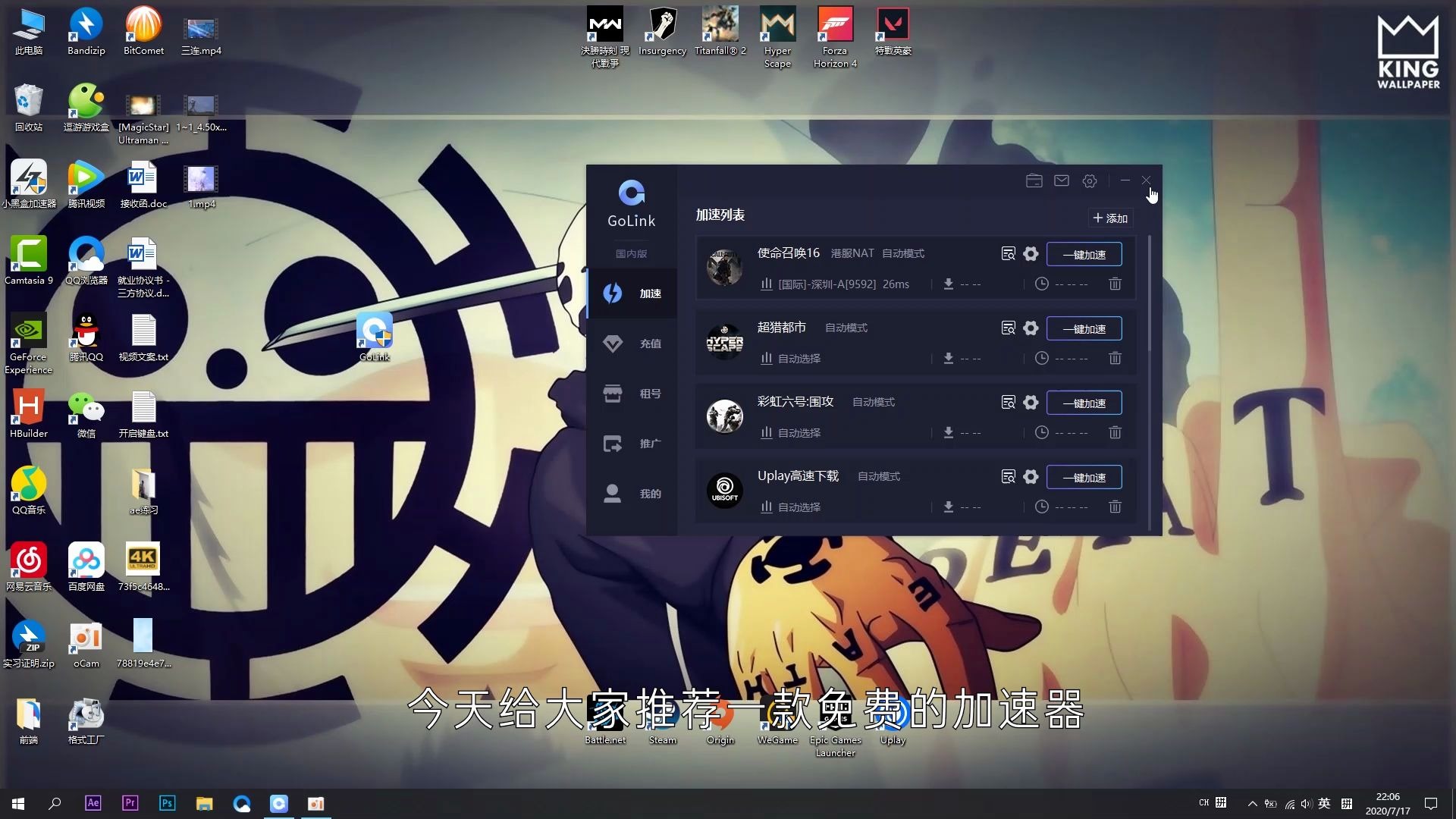Image resolution: width=1456 pixels, height=819 pixels.
Task: Open settings gear for Uplay高速下载
Action: (x=1031, y=477)
